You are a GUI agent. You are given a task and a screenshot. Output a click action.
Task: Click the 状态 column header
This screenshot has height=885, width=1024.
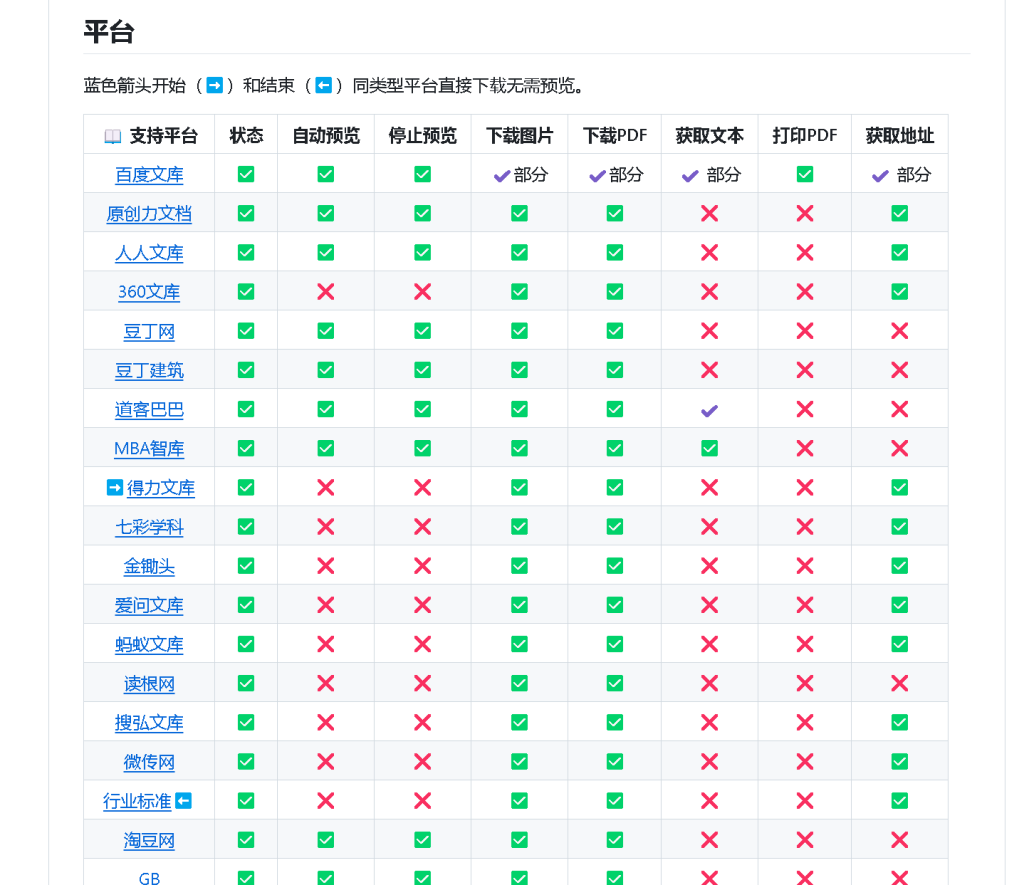tap(246, 135)
